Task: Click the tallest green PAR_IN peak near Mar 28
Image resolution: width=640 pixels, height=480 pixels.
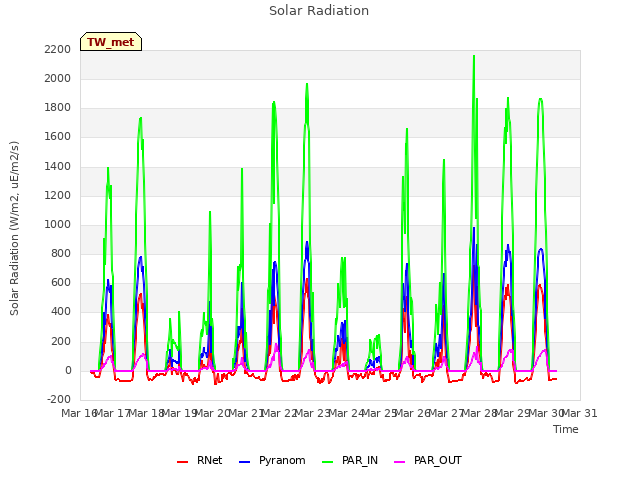Action: [474, 56]
